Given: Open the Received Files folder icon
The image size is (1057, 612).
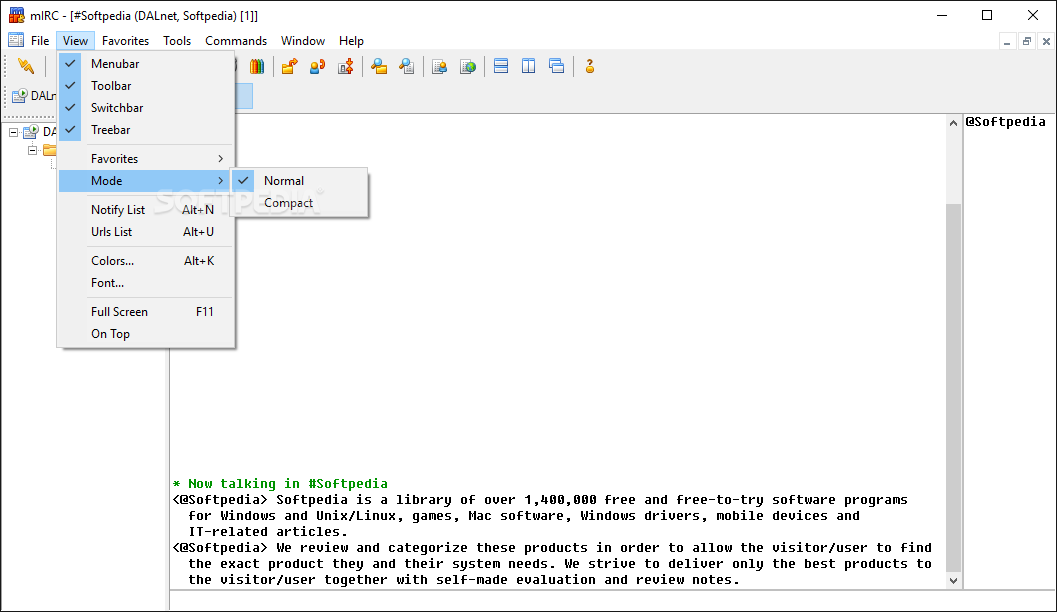Looking at the screenshot, I should [379, 66].
